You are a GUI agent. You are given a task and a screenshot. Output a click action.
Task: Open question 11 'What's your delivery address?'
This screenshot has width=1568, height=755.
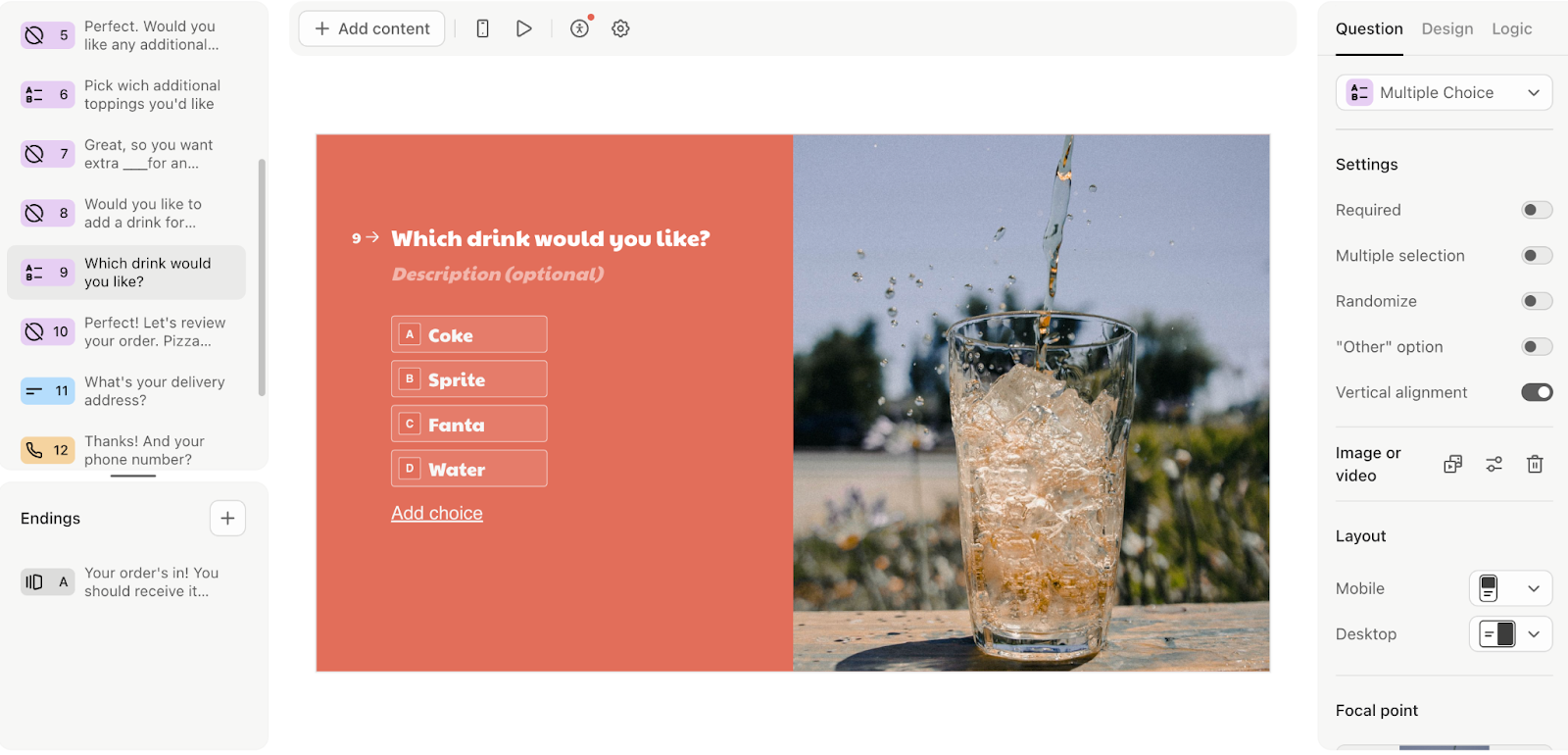point(126,391)
